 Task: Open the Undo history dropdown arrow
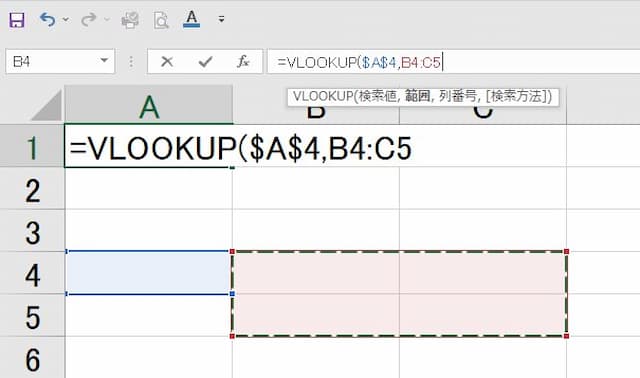coord(66,19)
